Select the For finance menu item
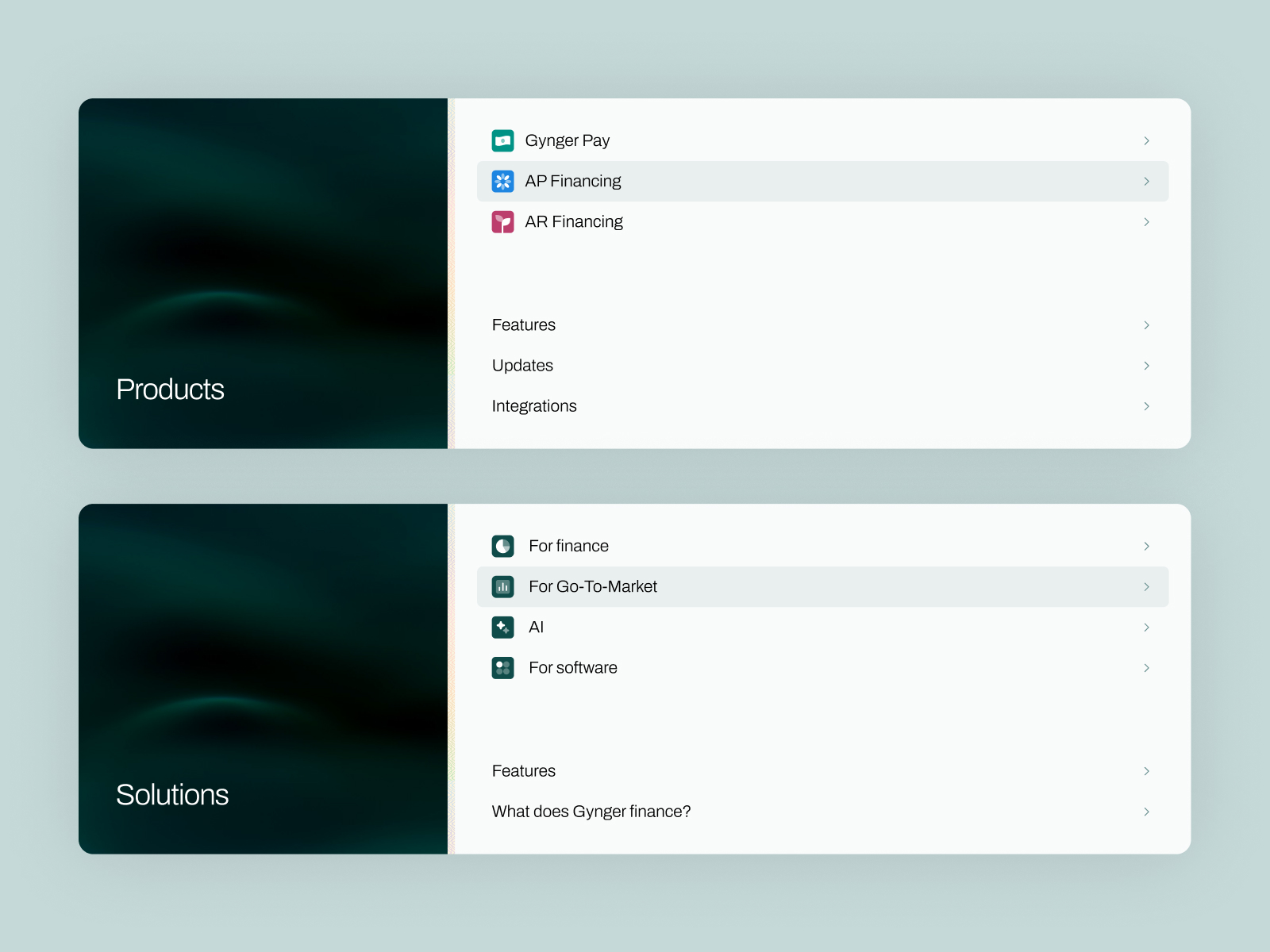This screenshot has width=1270, height=952. [x=822, y=546]
